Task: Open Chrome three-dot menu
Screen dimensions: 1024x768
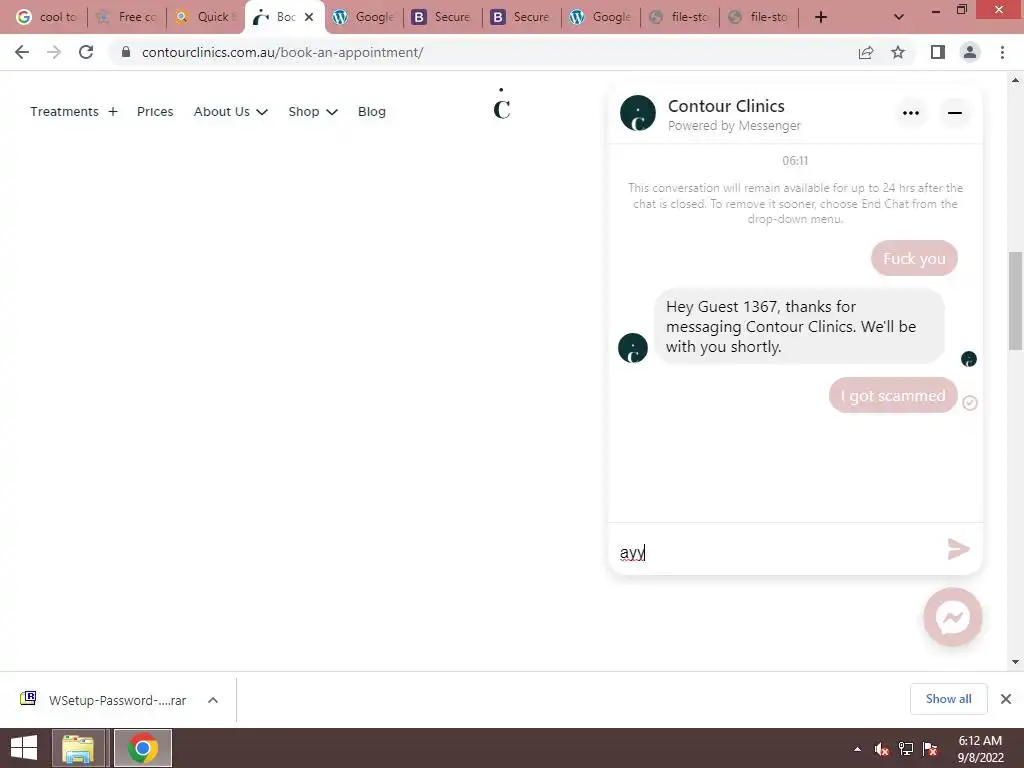Action: pos(1002,52)
